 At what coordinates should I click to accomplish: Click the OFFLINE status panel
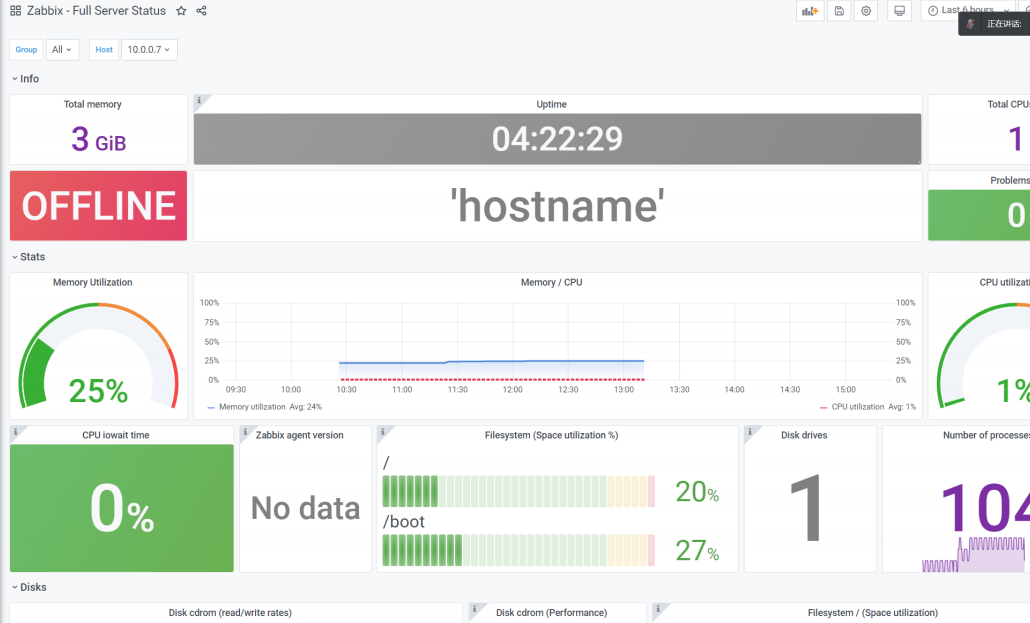[x=99, y=206]
